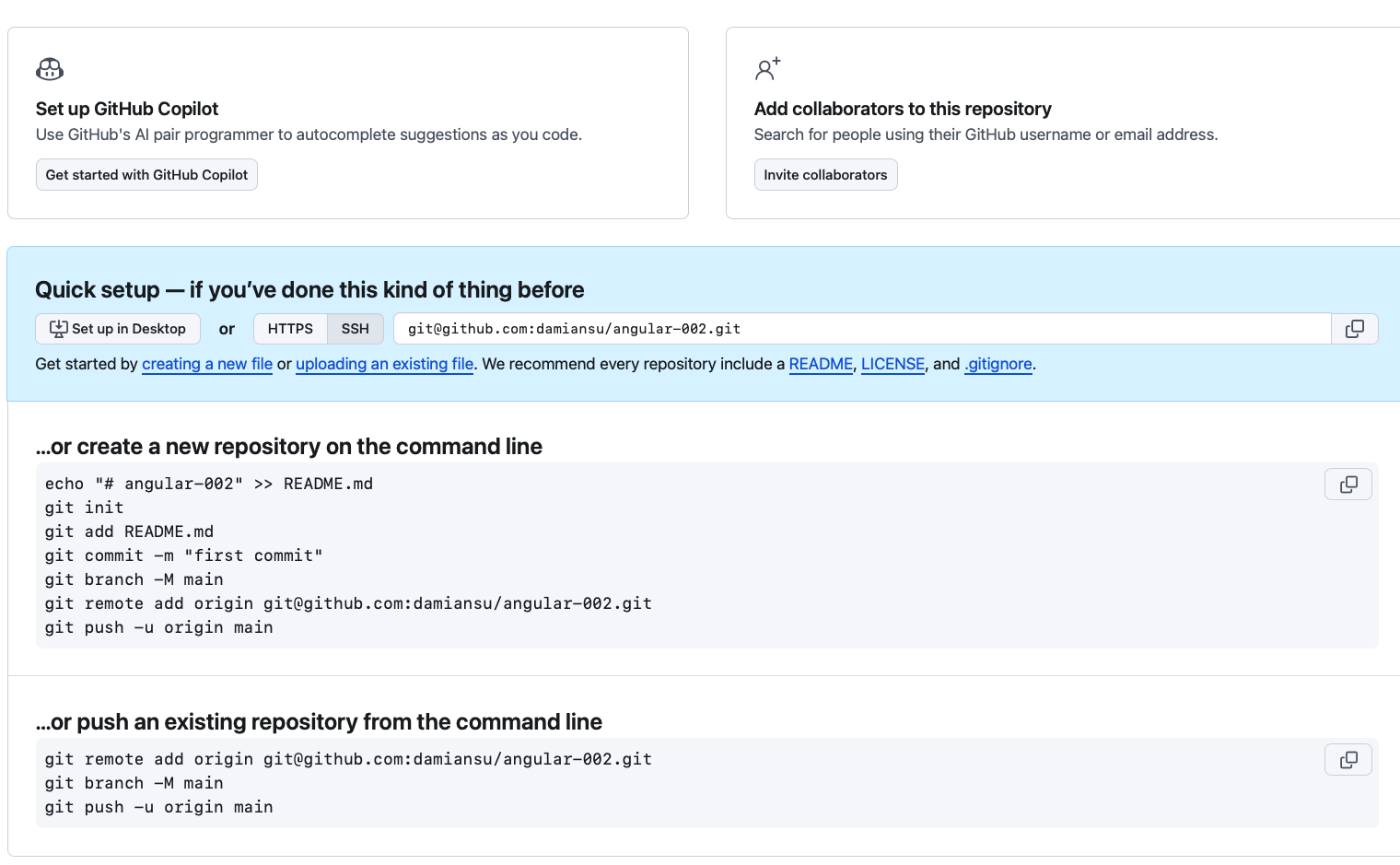The height and width of the screenshot is (865, 1400).
Task: Click the git push line in existing repository block
Action: pyautogui.click(x=158, y=807)
